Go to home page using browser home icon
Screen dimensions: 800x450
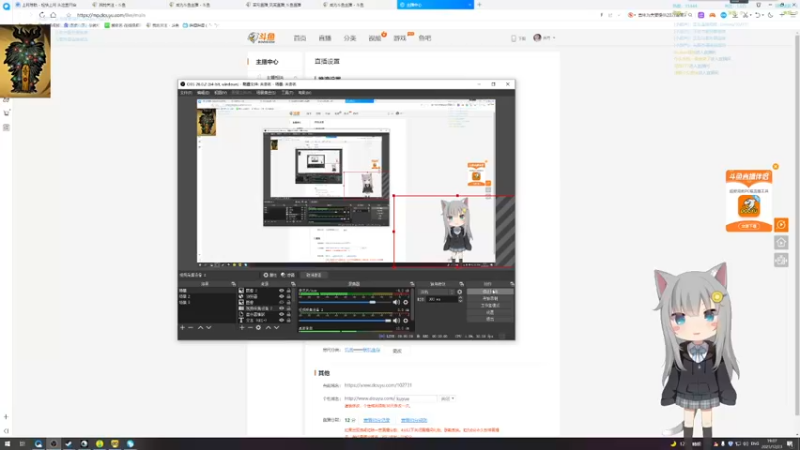(x=53, y=15)
